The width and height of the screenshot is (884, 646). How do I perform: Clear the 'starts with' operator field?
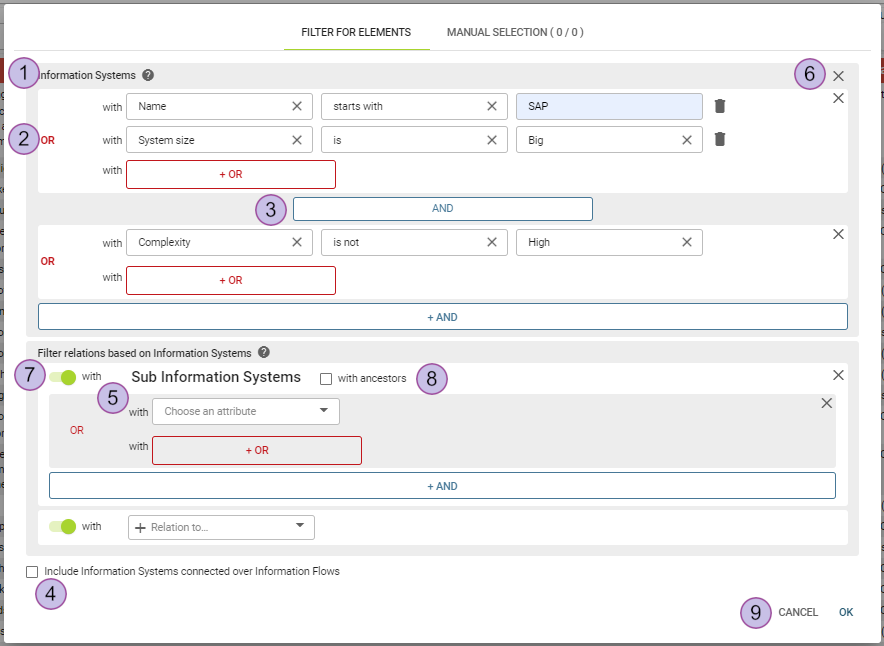pos(491,106)
